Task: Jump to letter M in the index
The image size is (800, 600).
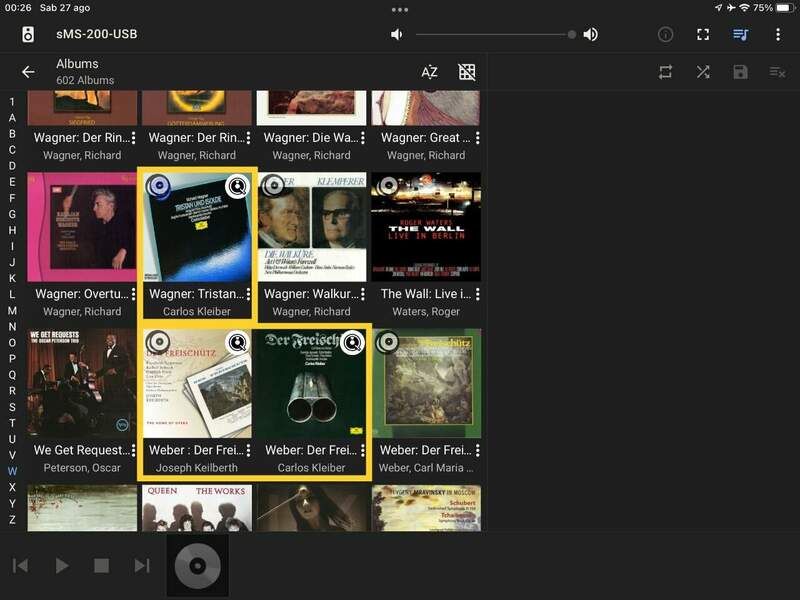Action: coord(12,310)
